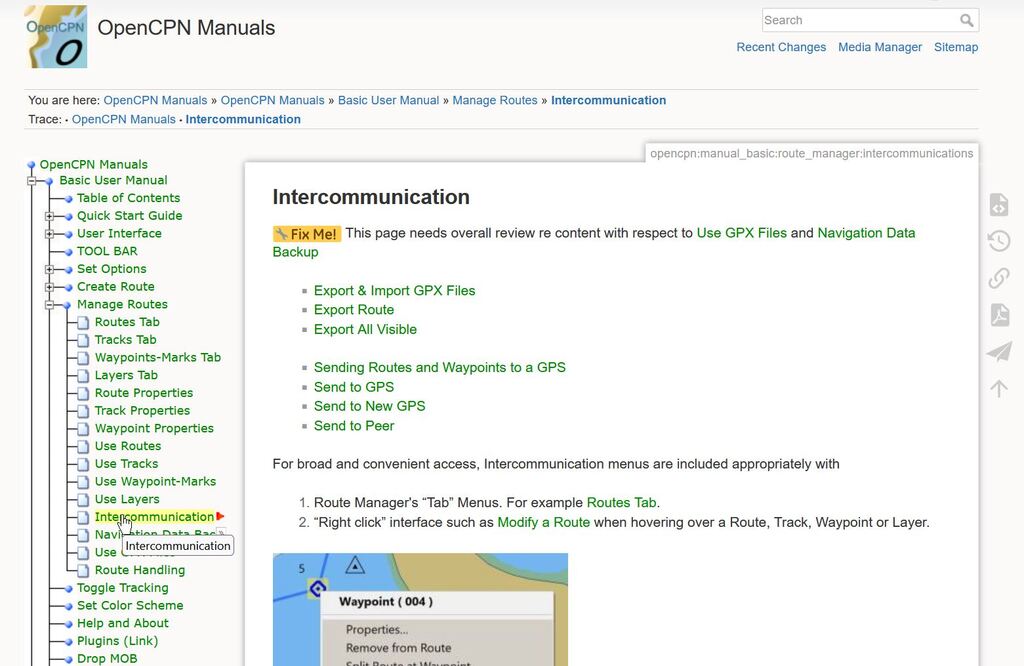Click page icon beside Use Layers
The width and height of the screenshot is (1024, 666).
[83, 500]
